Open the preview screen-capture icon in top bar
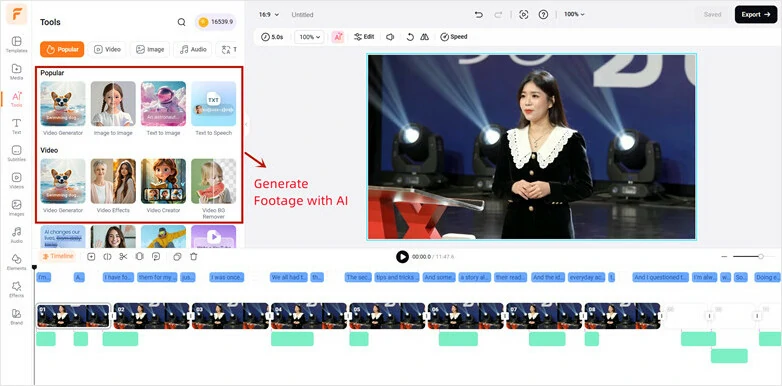Screen dimensions: 782x386 [x=524, y=14]
